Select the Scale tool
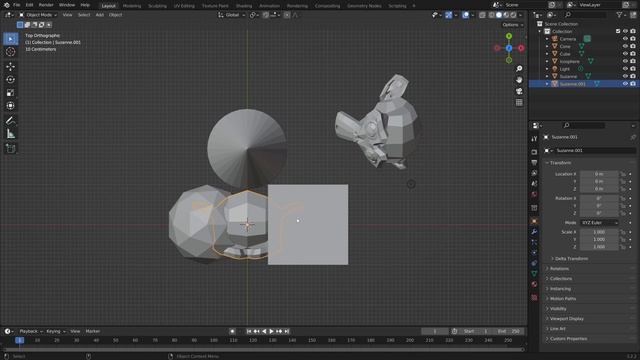This screenshot has width=640, height=360. (x=10, y=93)
